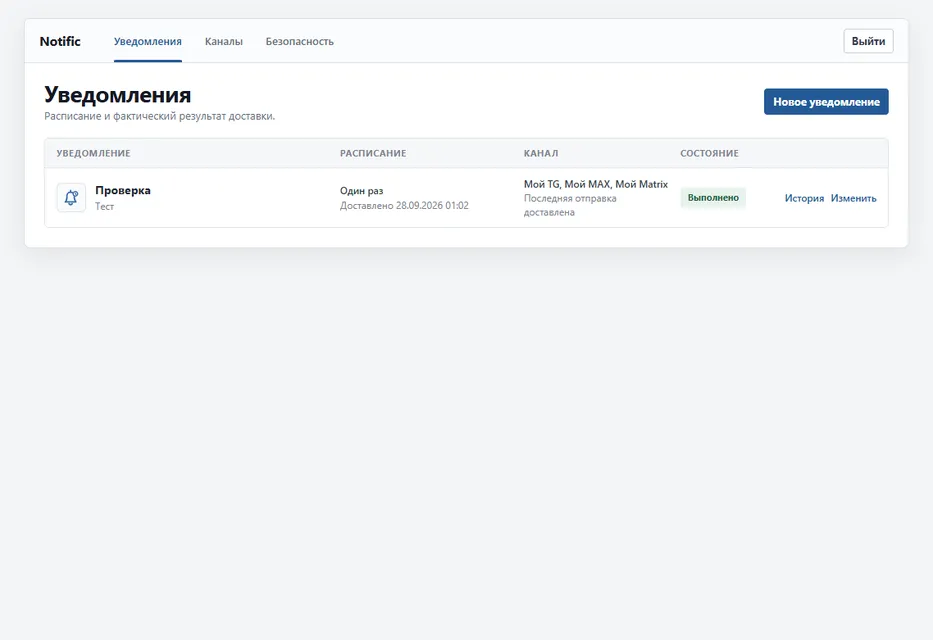This screenshot has height=640, width=933.
Task: Click the Состояние column header
Action: pos(709,153)
